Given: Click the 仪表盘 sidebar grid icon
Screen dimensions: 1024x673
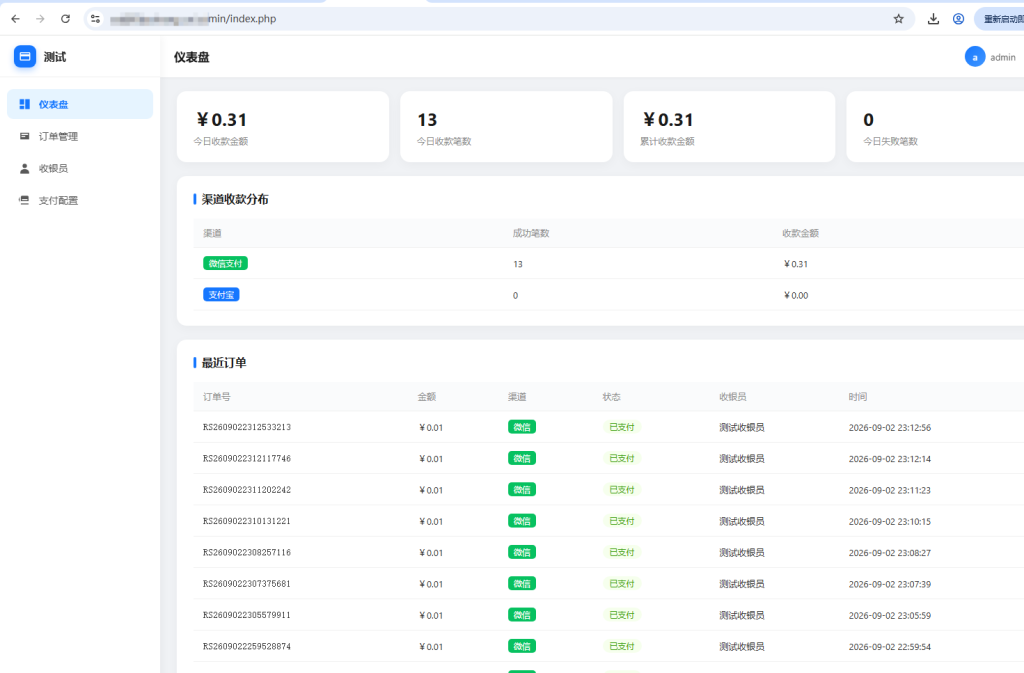Looking at the screenshot, I should [x=25, y=104].
